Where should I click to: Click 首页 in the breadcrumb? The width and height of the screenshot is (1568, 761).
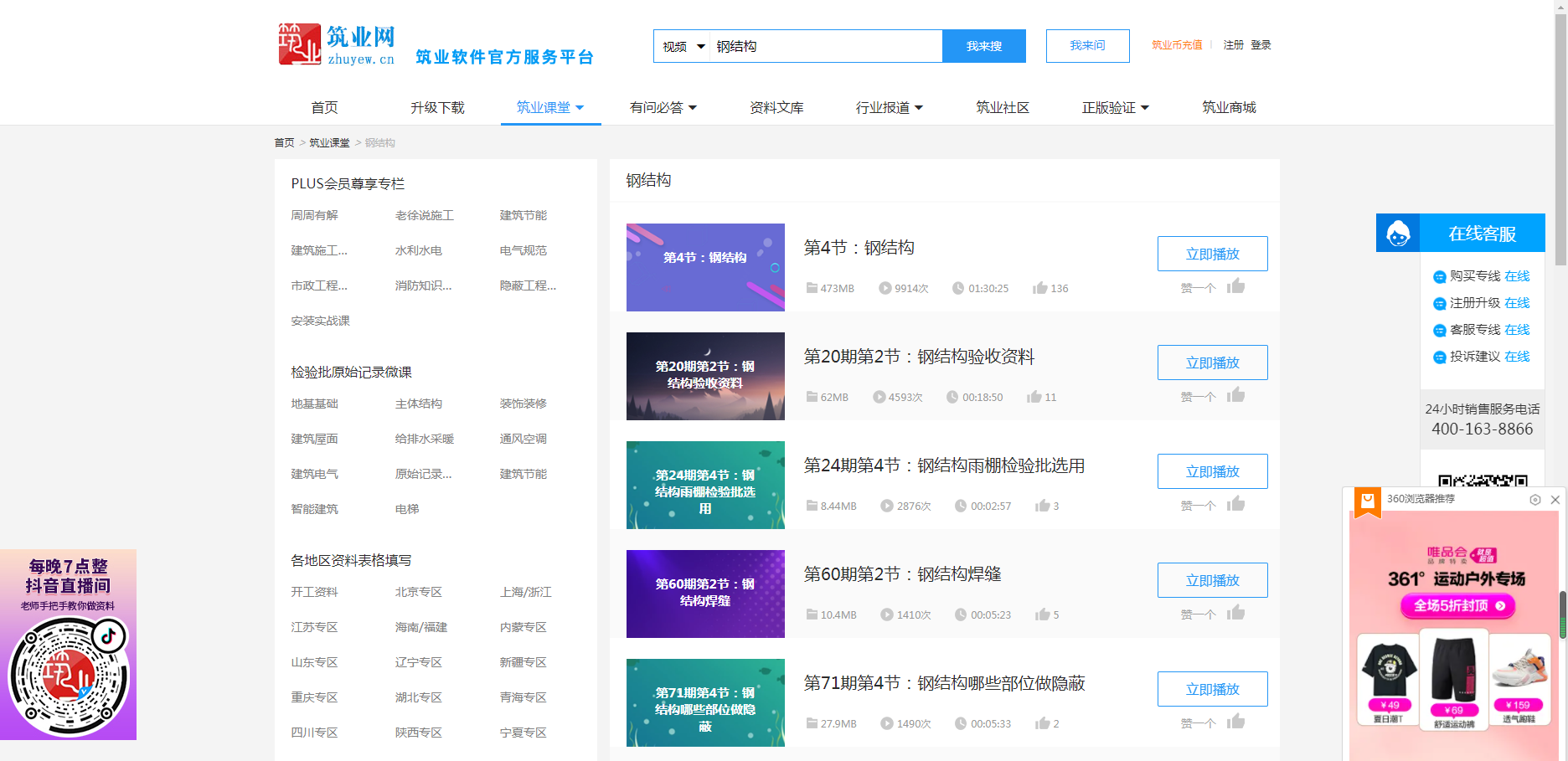(x=284, y=143)
